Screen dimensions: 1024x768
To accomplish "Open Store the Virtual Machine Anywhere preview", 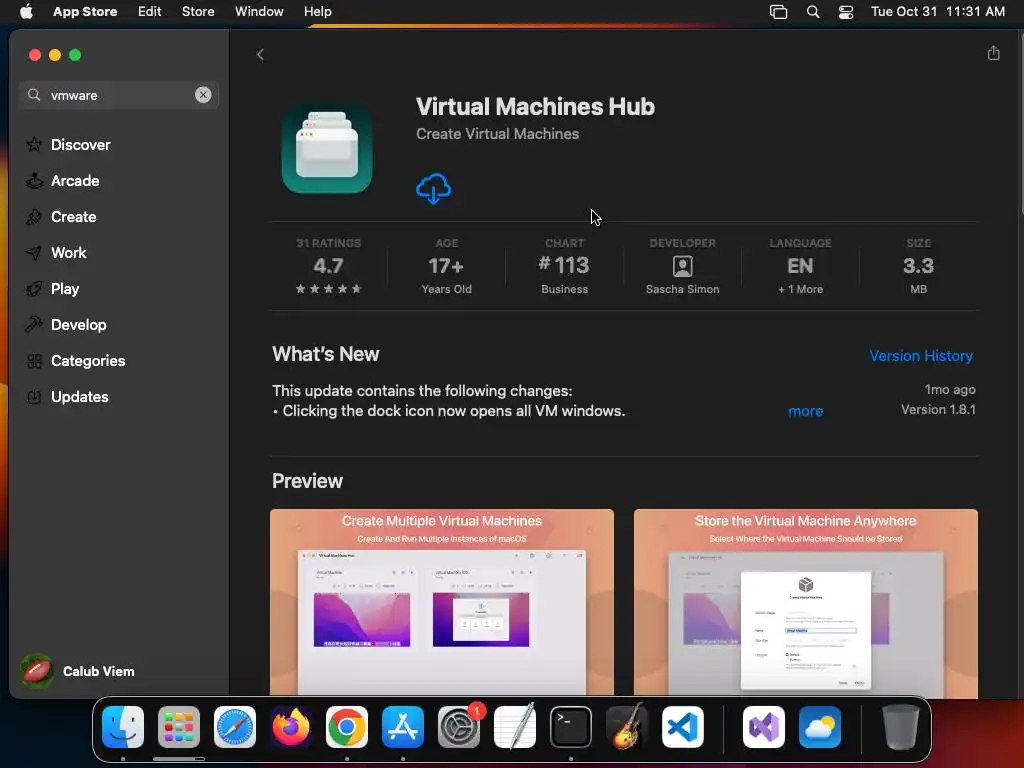I will [805, 602].
